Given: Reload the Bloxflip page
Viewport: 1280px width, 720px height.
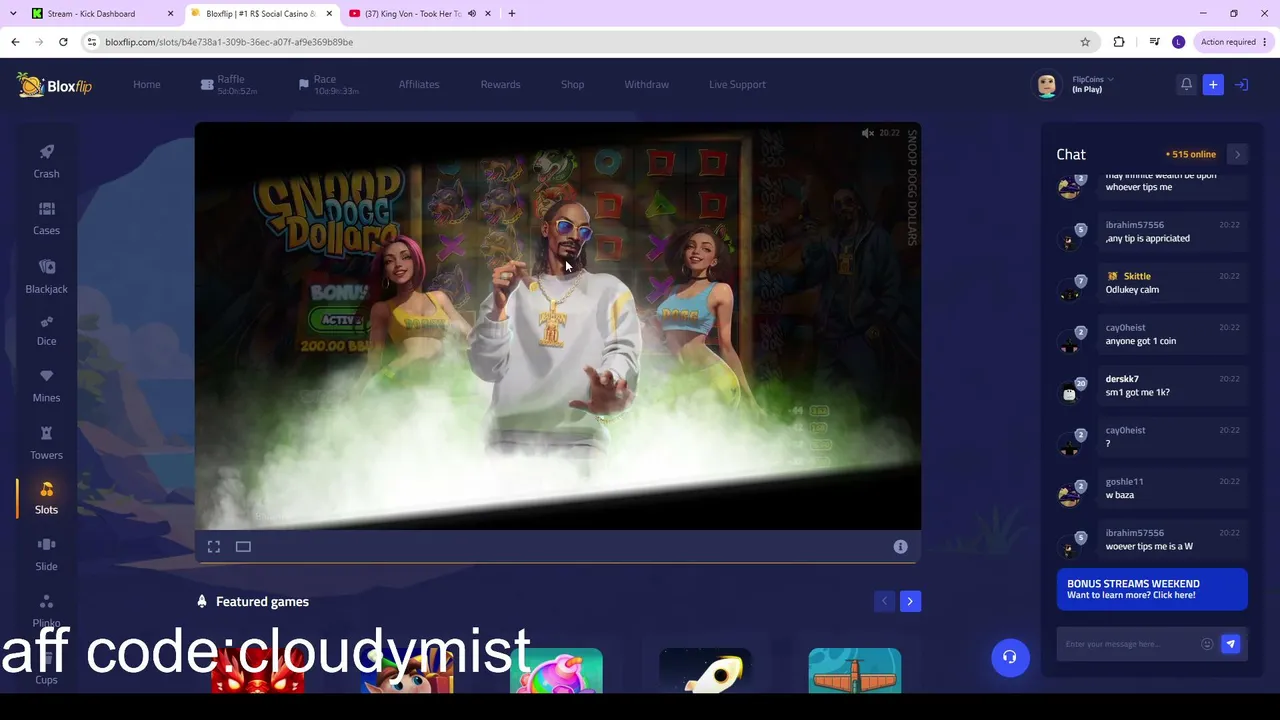Looking at the screenshot, I should [63, 42].
